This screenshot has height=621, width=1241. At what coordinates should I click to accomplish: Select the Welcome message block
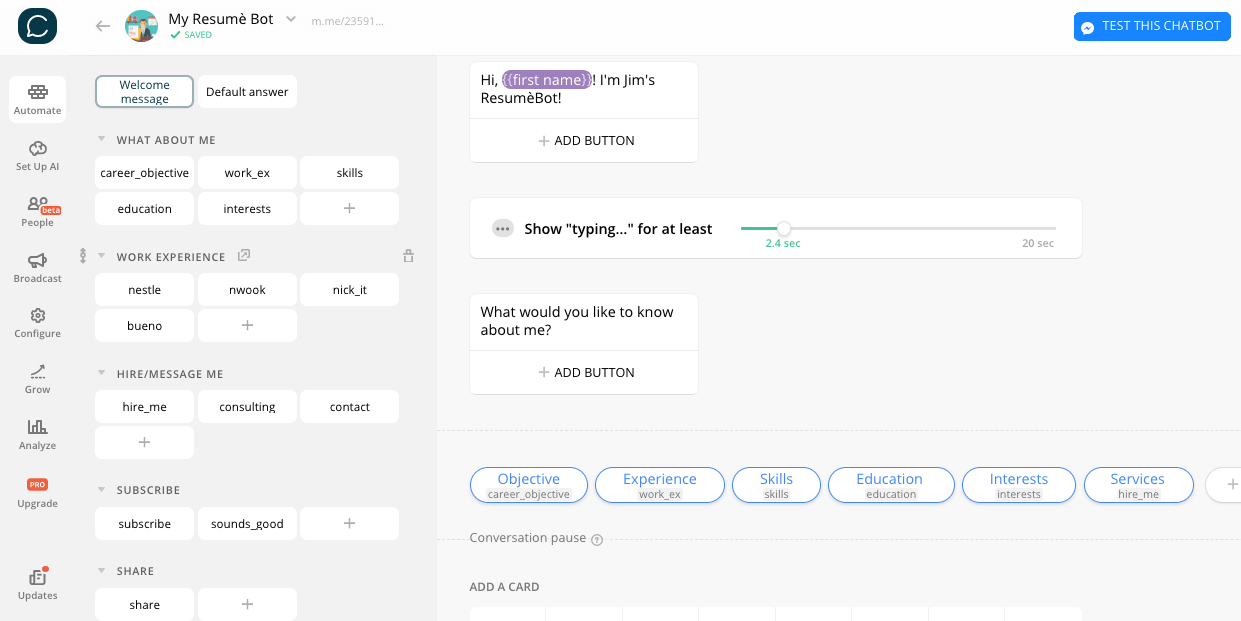[x=145, y=91]
